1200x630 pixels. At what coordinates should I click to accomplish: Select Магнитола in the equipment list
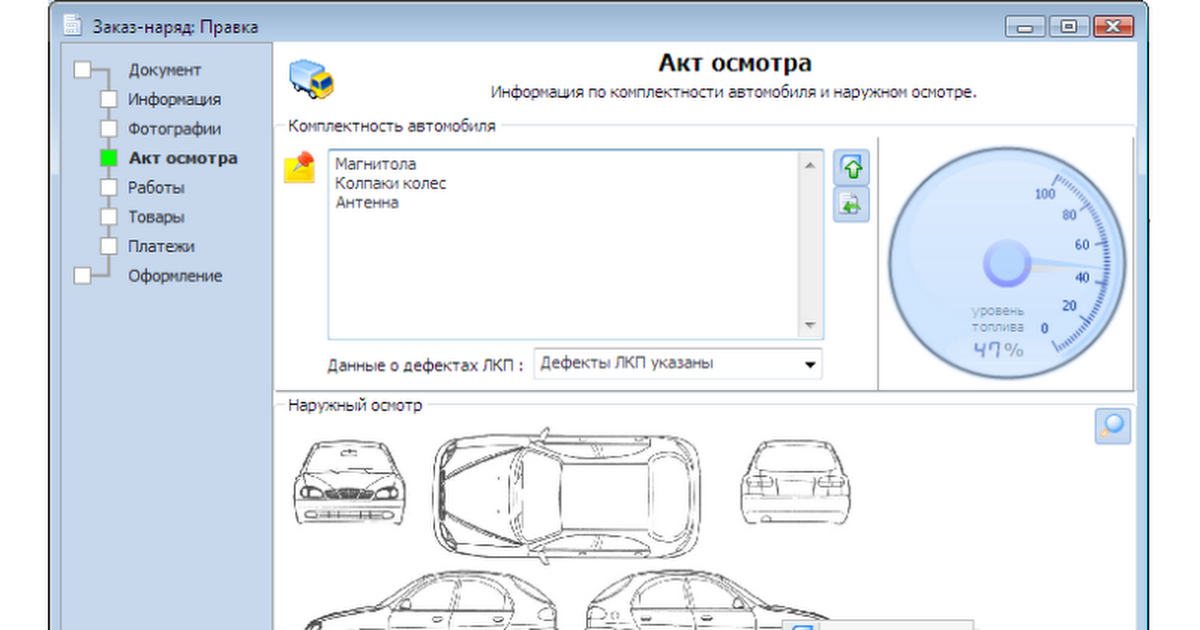tap(375, 164)
